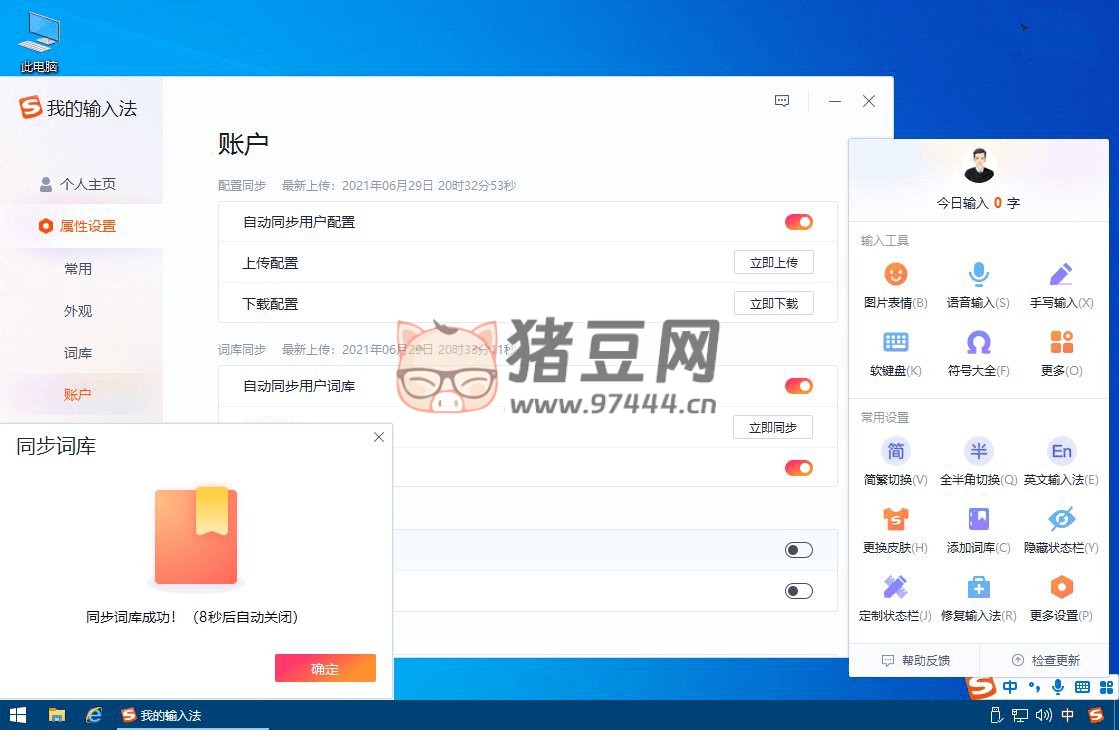Click Sogou icon in system tray
The height and width of the screenshot is (730, 1119).
click(x=1095, y=714)
